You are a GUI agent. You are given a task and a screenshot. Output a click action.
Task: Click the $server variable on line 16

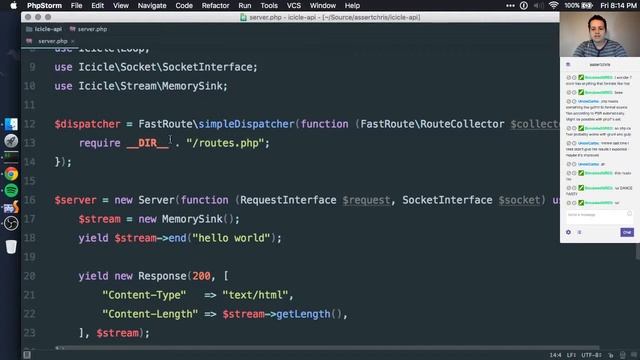pyautogui.click(x=76, y=200)
